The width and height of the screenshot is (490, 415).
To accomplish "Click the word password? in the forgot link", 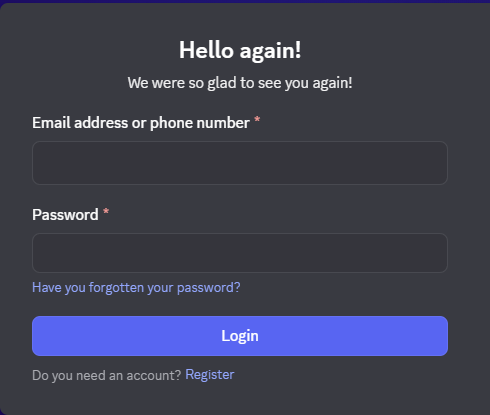I will 208,288.
